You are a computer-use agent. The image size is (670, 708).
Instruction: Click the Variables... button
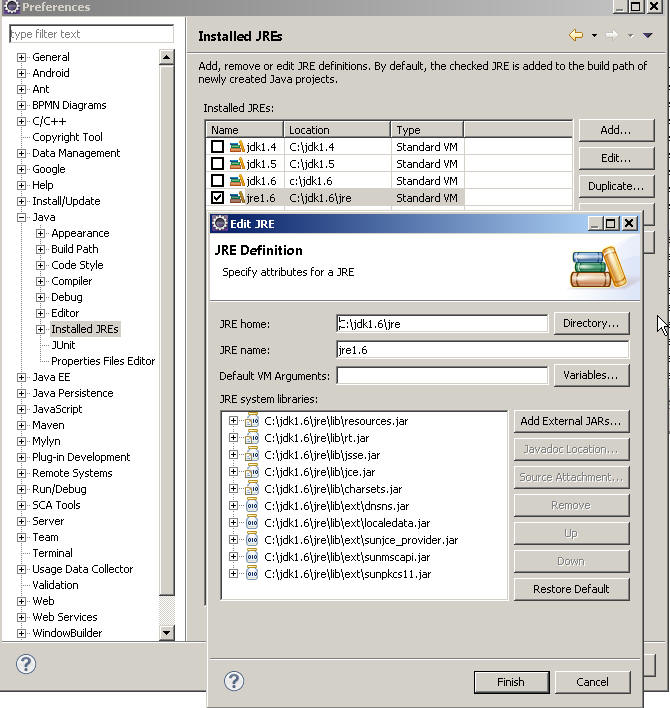591,375
